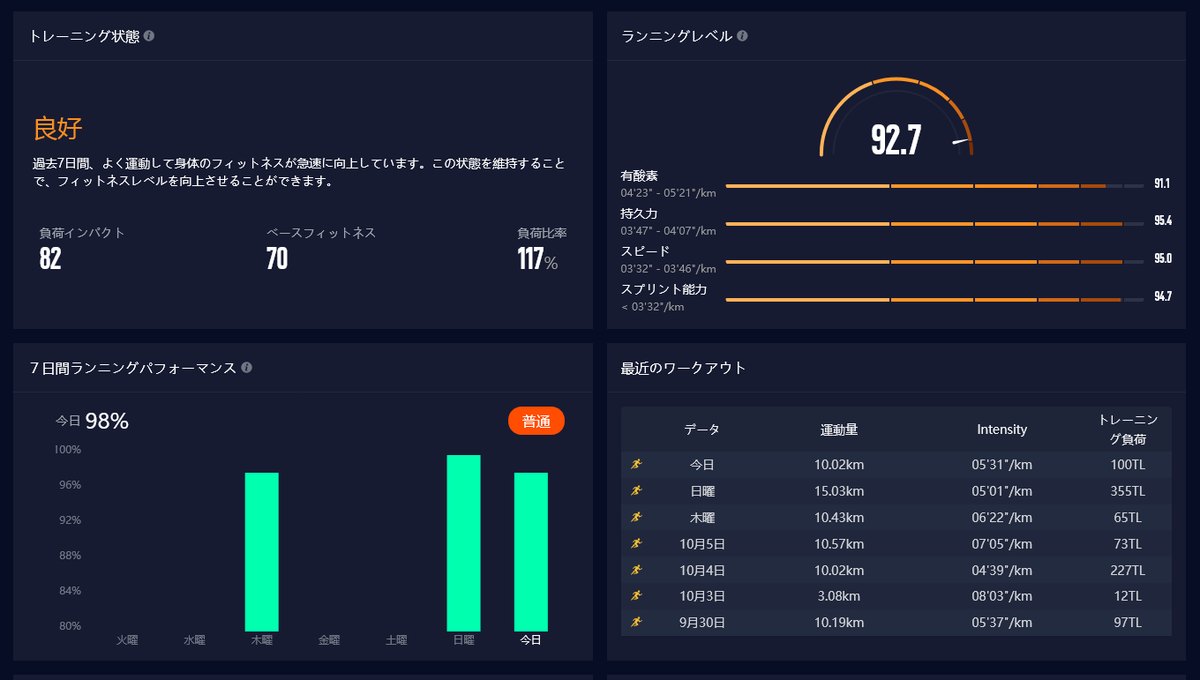Click running icon in 10月5日 row
1200x680 pixels.
point(636,543)
